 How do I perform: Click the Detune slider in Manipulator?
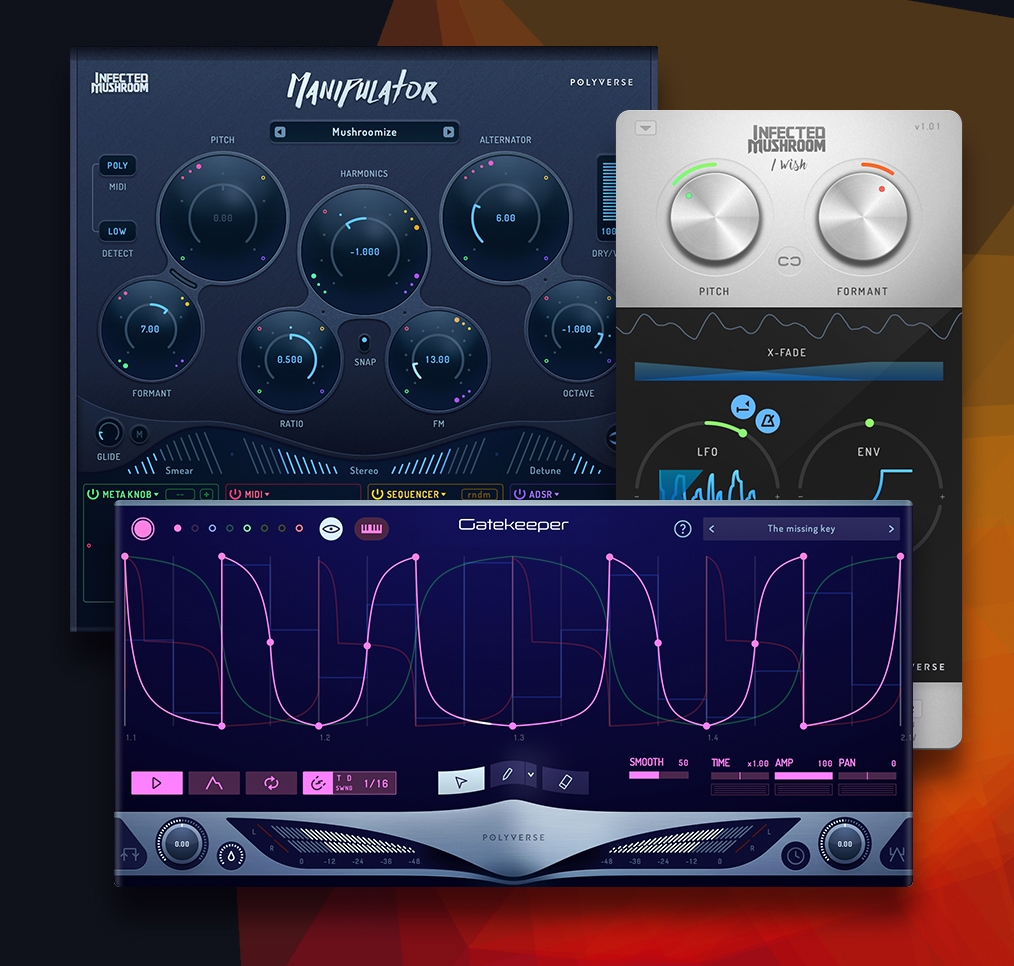click(554, 453)
